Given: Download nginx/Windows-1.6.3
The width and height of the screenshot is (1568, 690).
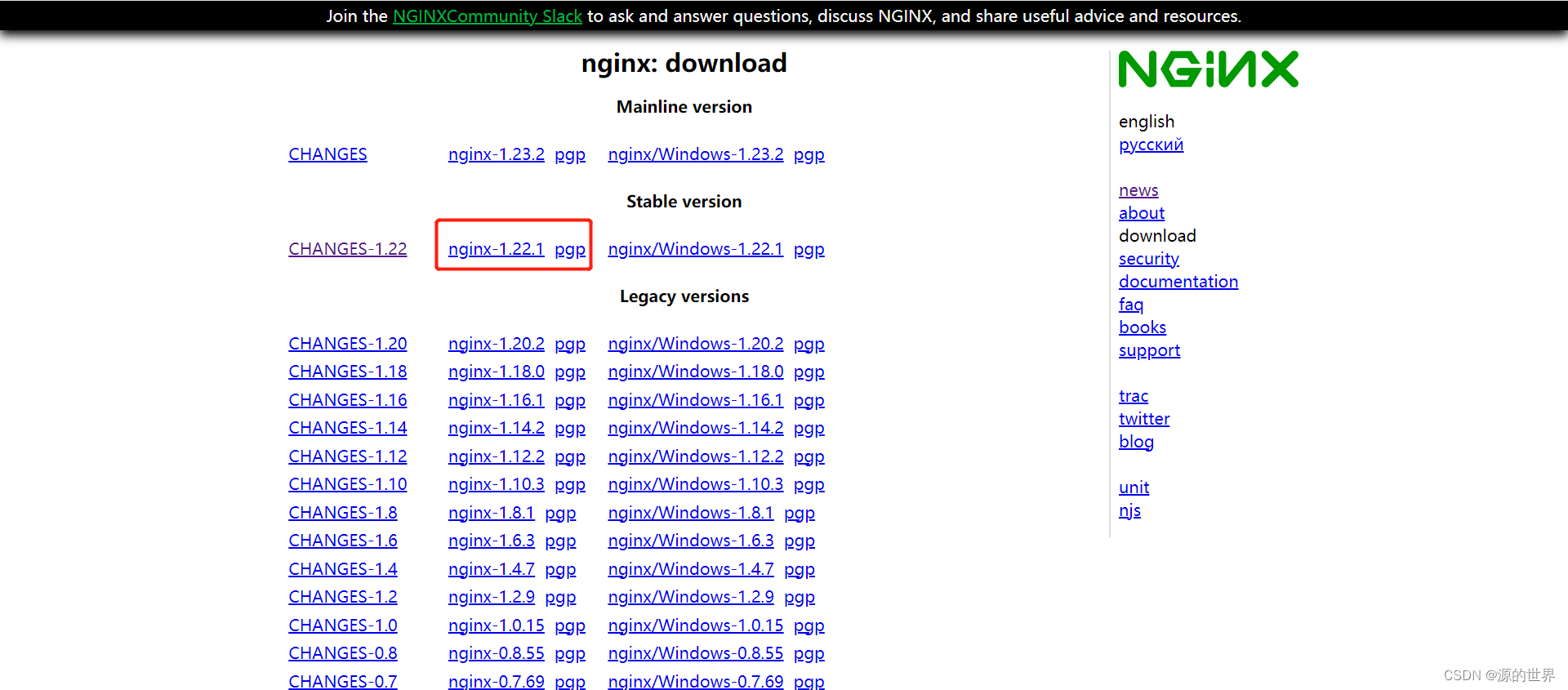Looking at the screenshot, I should [x=691, y=541].
